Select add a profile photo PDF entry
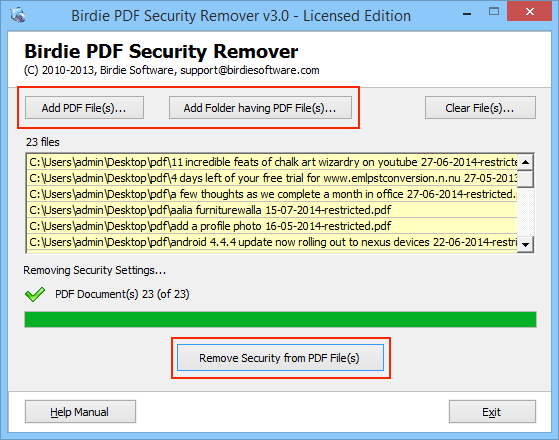 click(272, 226)
